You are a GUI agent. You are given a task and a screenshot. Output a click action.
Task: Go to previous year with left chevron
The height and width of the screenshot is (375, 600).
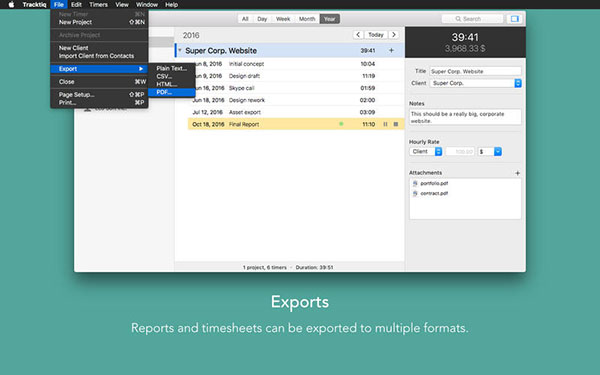[x=358, y=35]
